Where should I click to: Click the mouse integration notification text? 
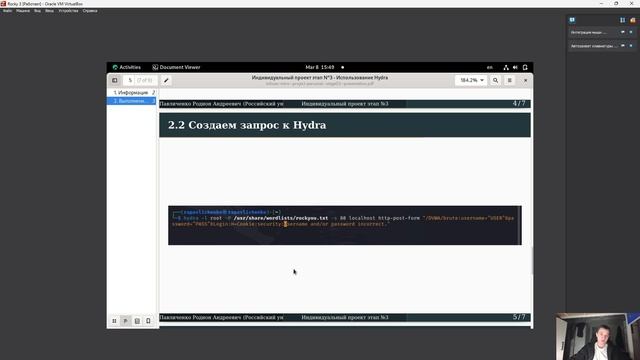point(588,32)
